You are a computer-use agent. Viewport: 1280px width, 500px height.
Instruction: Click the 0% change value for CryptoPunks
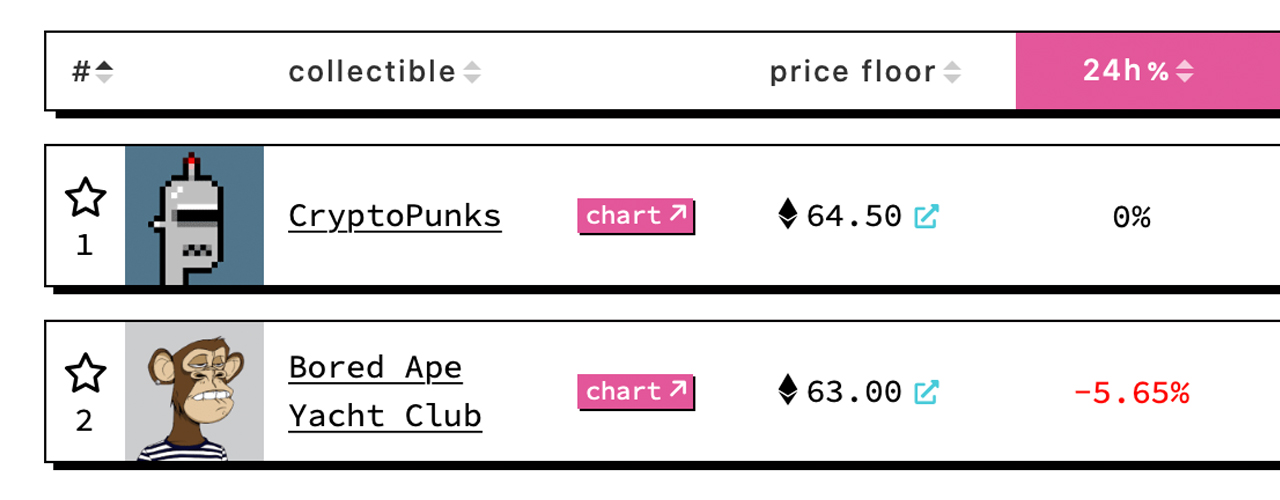click(x=1131, y=217)
